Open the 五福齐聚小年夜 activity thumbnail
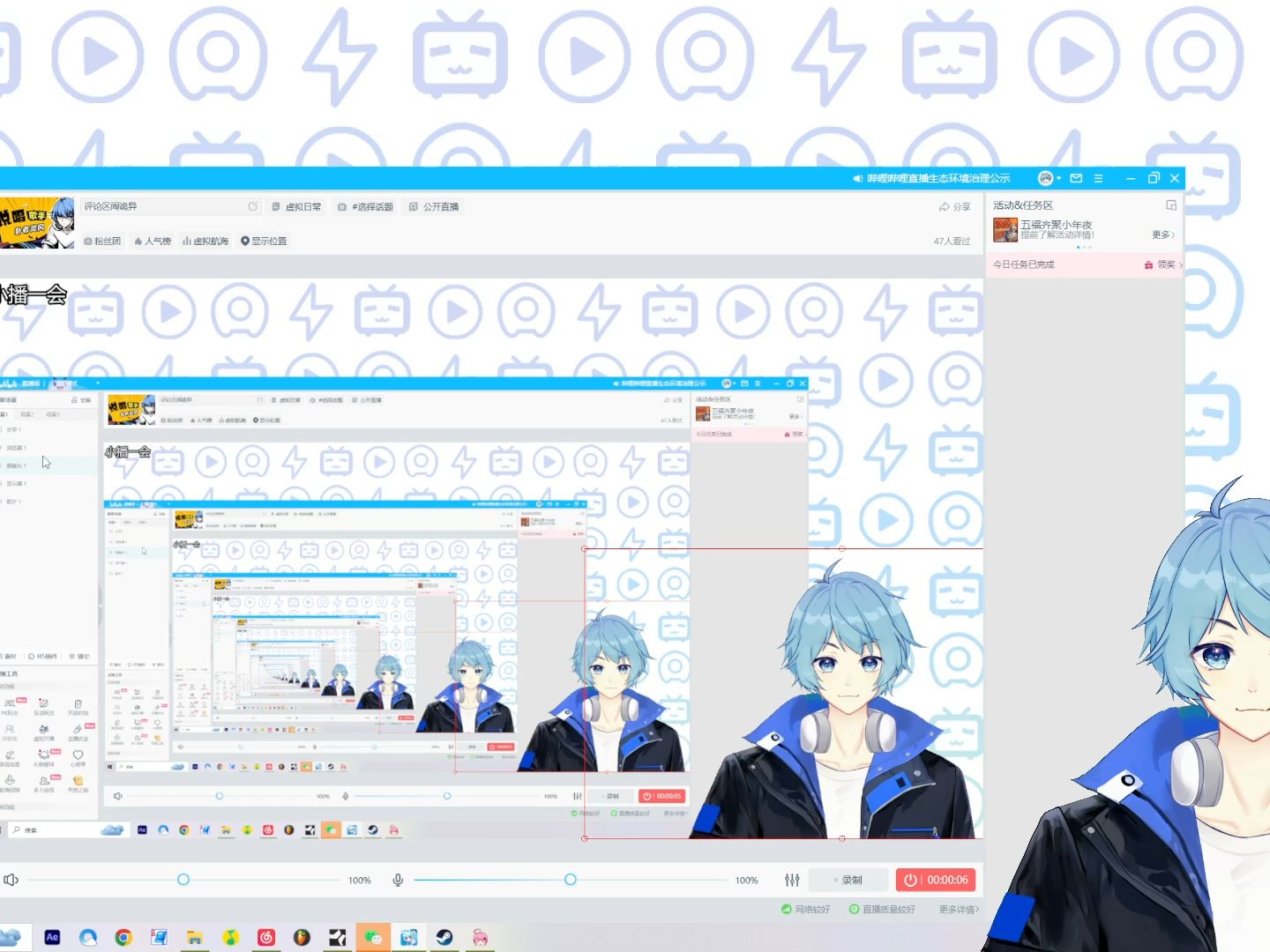Viewport: 1270px width, 952px height. [1005, 230]
